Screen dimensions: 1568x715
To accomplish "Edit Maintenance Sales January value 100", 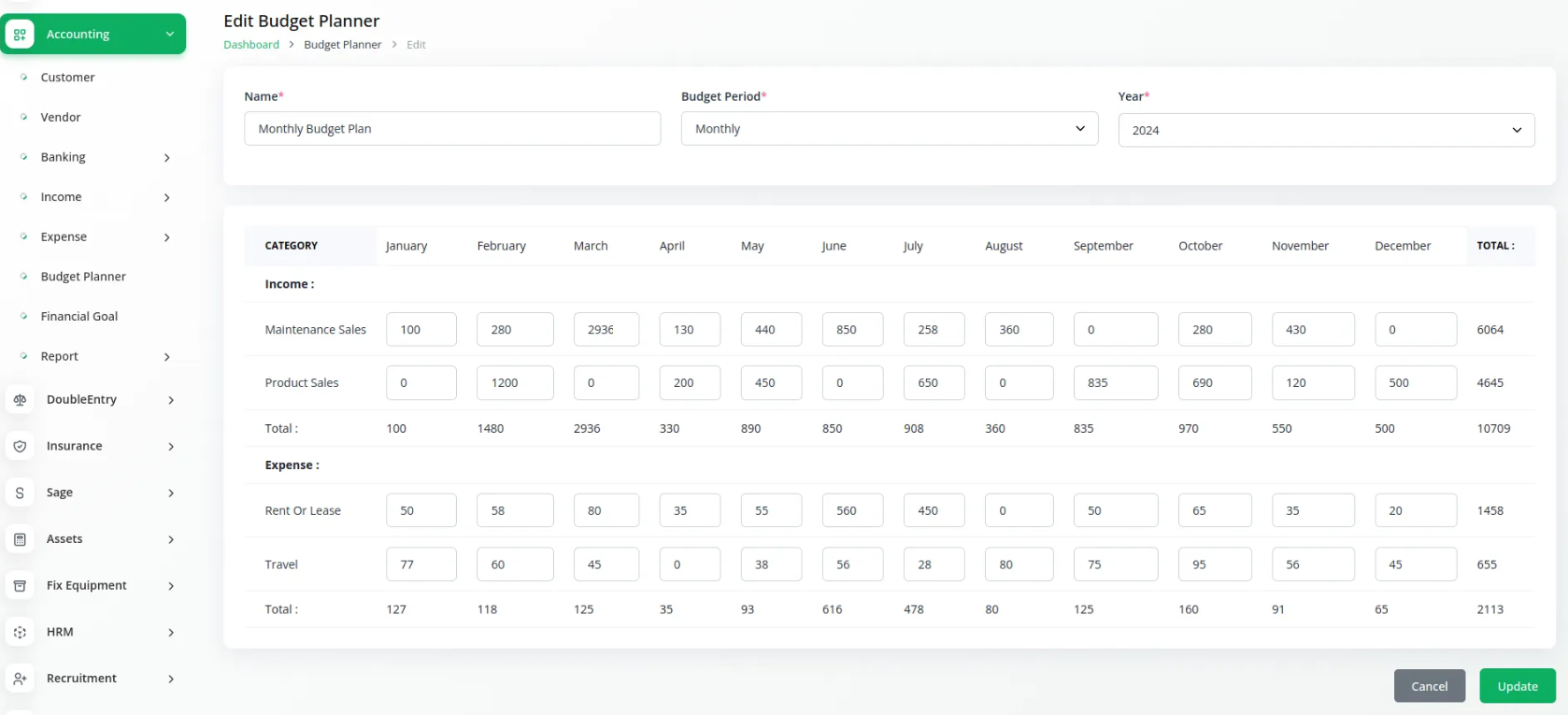I will pos(421,330).
